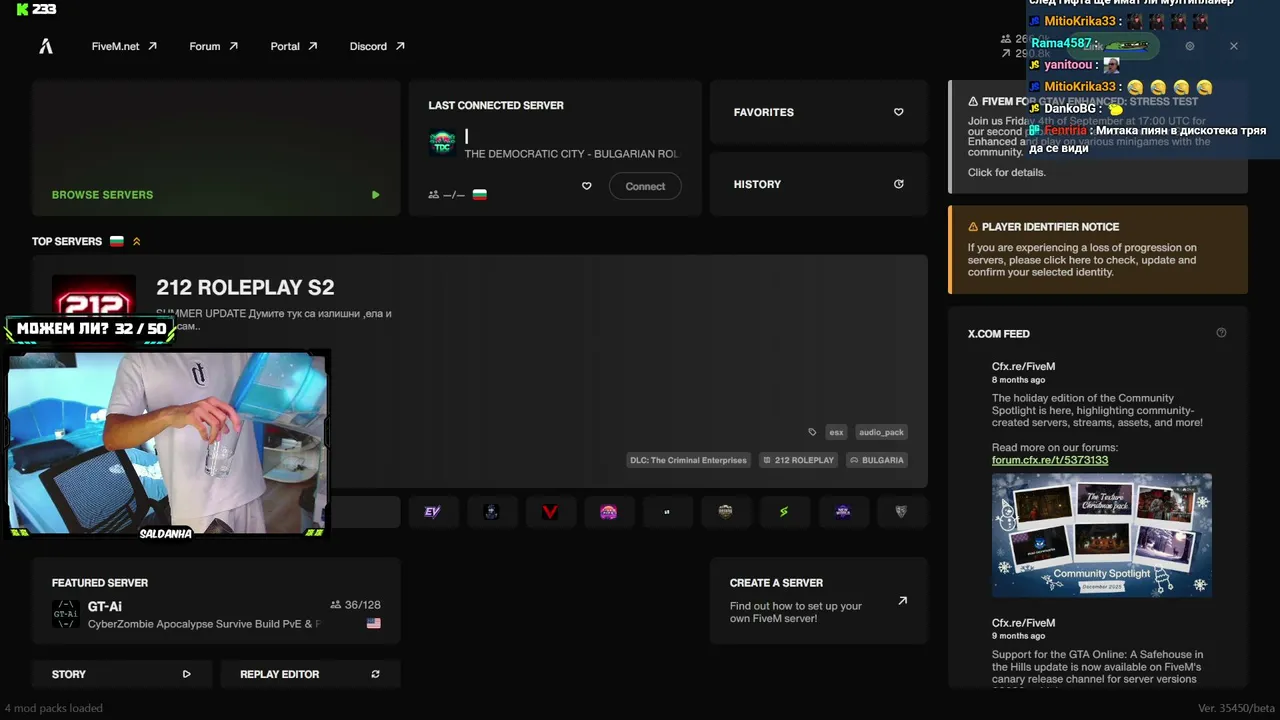Select the pink sunset server icon
Viewport: 1280px width, 720px height.
pyautogui.click(x=608, y=512)
